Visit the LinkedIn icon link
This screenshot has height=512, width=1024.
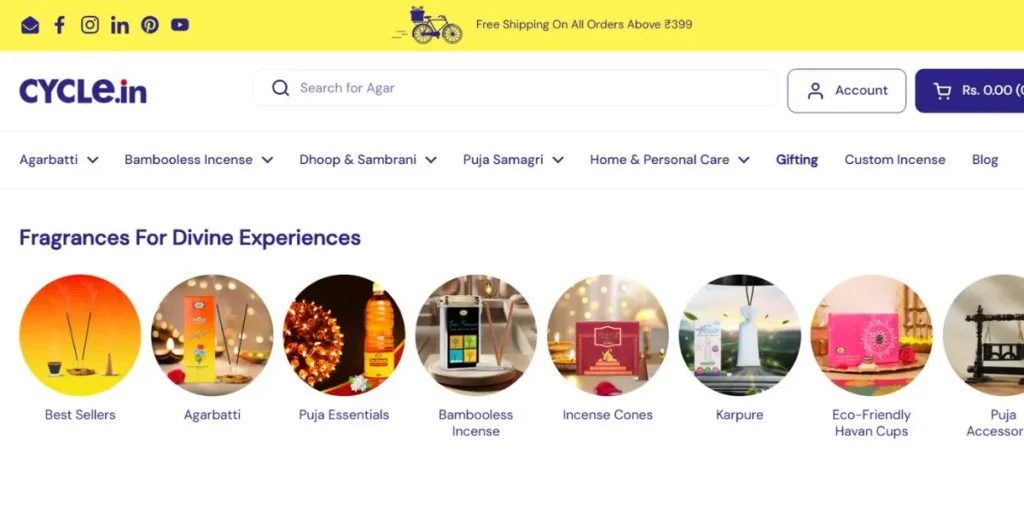tap(120, 25)
